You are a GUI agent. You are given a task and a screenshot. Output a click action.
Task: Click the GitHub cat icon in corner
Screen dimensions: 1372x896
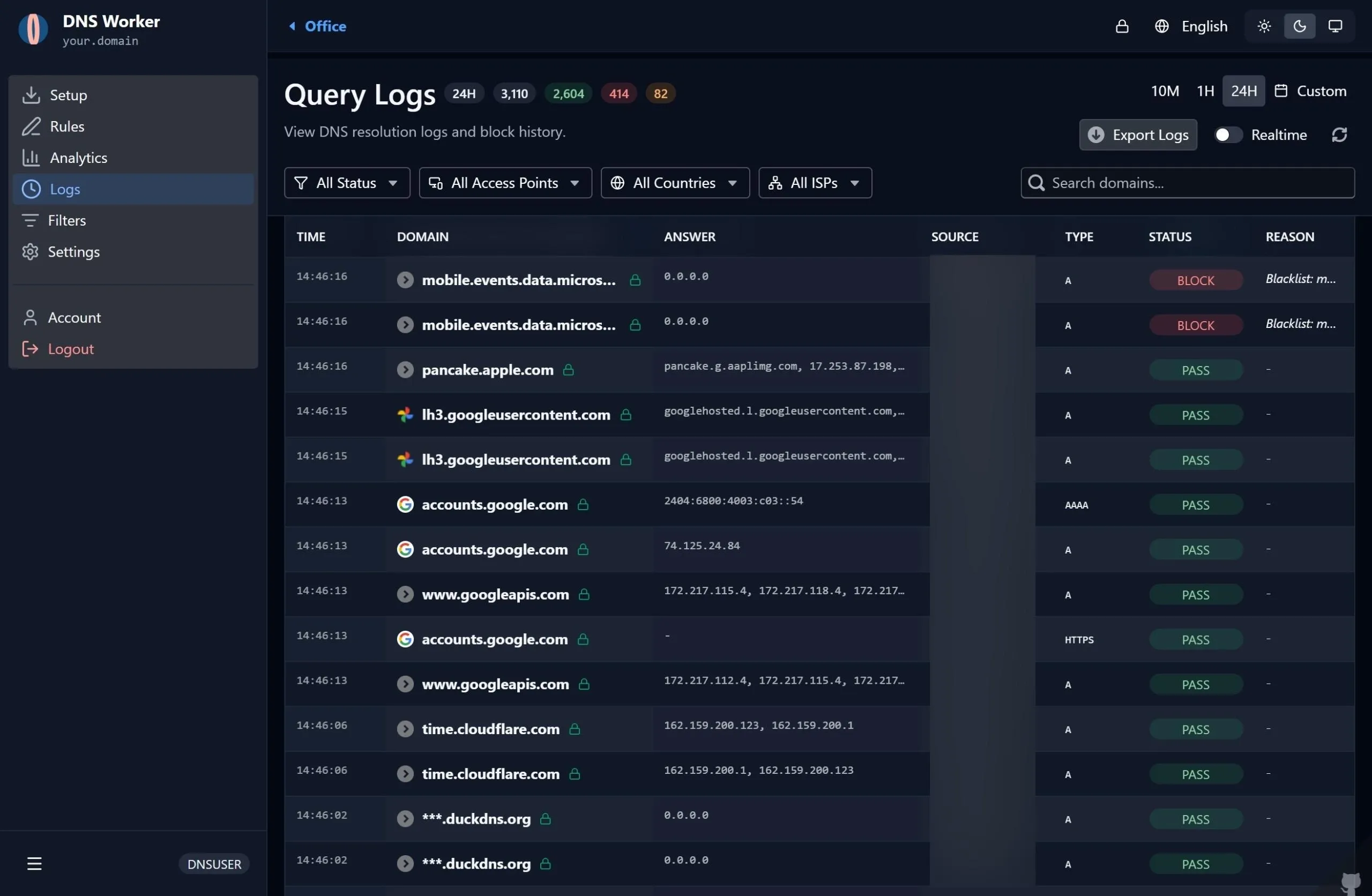1350,882
